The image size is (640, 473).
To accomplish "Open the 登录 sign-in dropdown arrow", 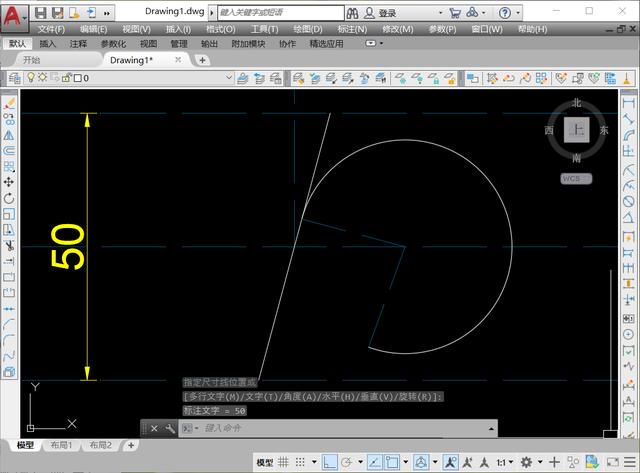I will (x=440, y=13).
